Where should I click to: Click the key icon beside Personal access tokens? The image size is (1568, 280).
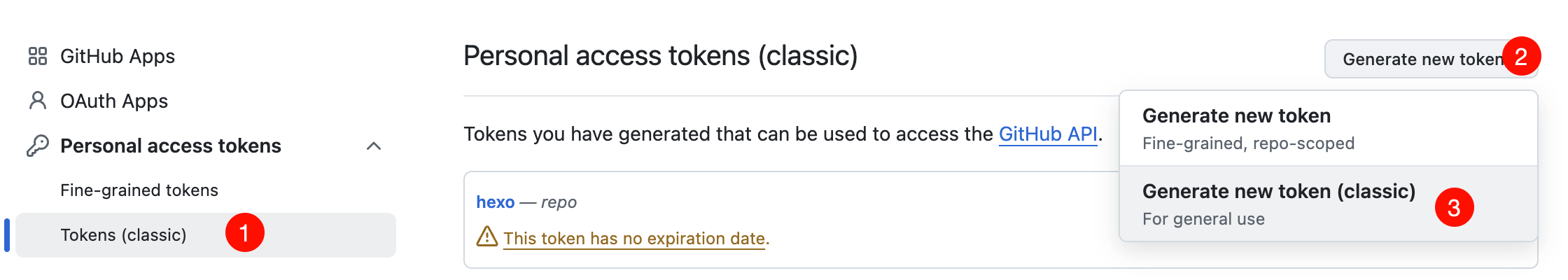(38, 146)
